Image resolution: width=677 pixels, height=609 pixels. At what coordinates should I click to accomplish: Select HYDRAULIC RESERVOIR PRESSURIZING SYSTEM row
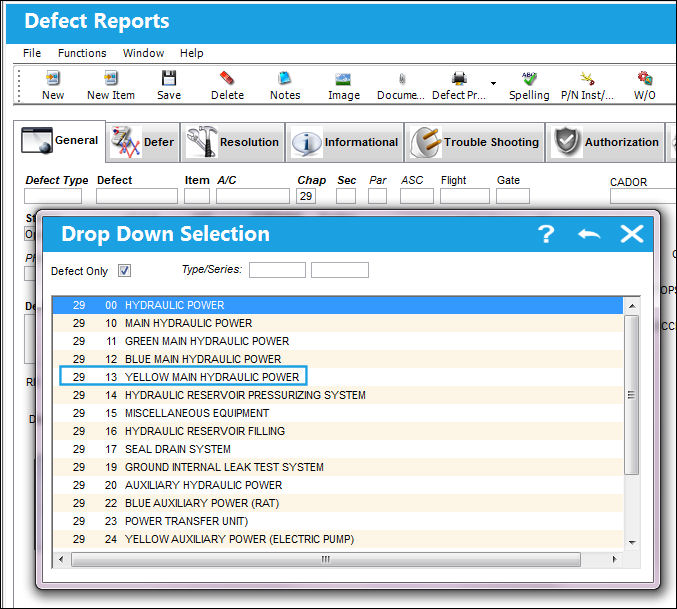point(338,395)
